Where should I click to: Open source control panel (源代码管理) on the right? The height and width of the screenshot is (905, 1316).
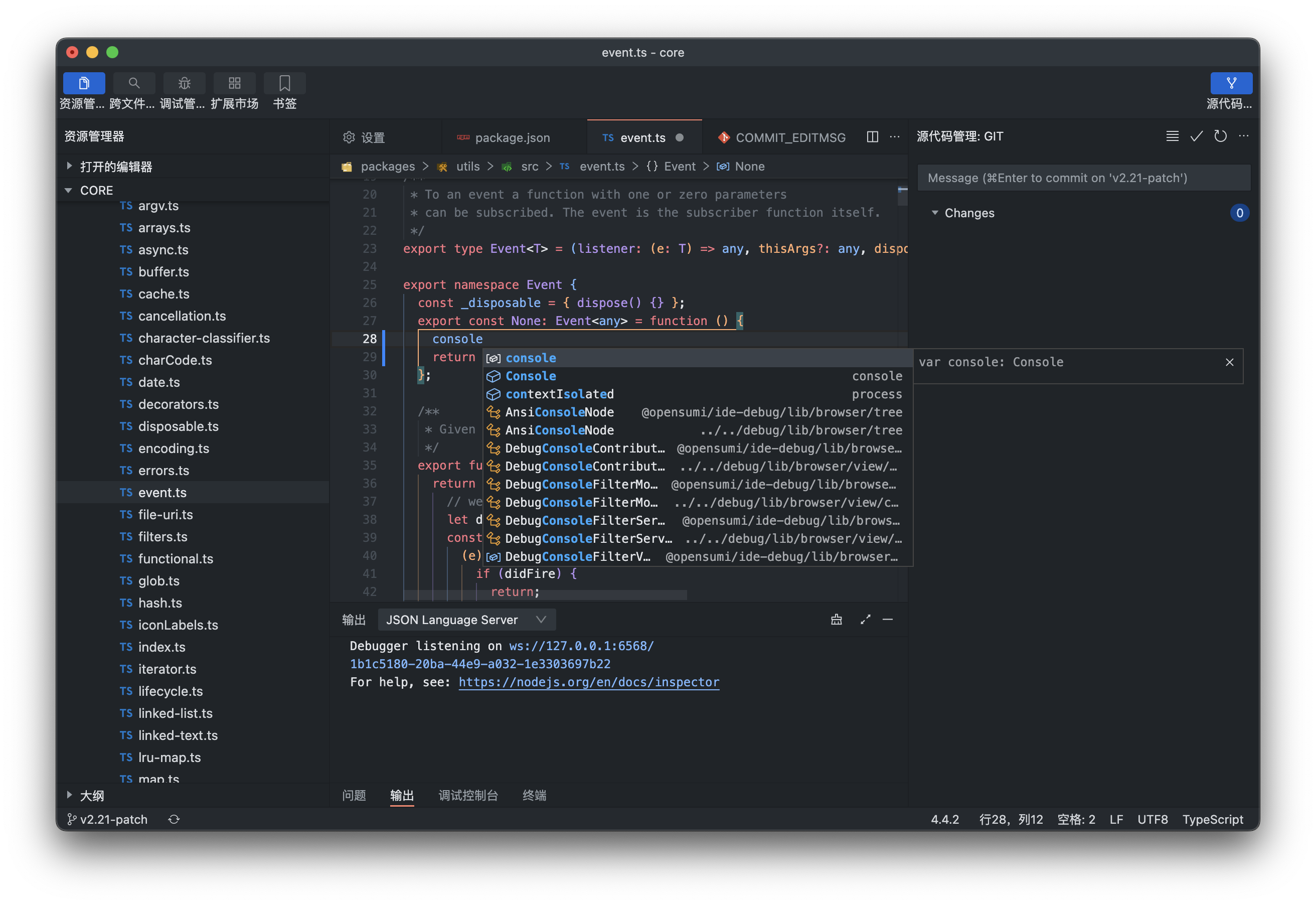[1231, 83]
